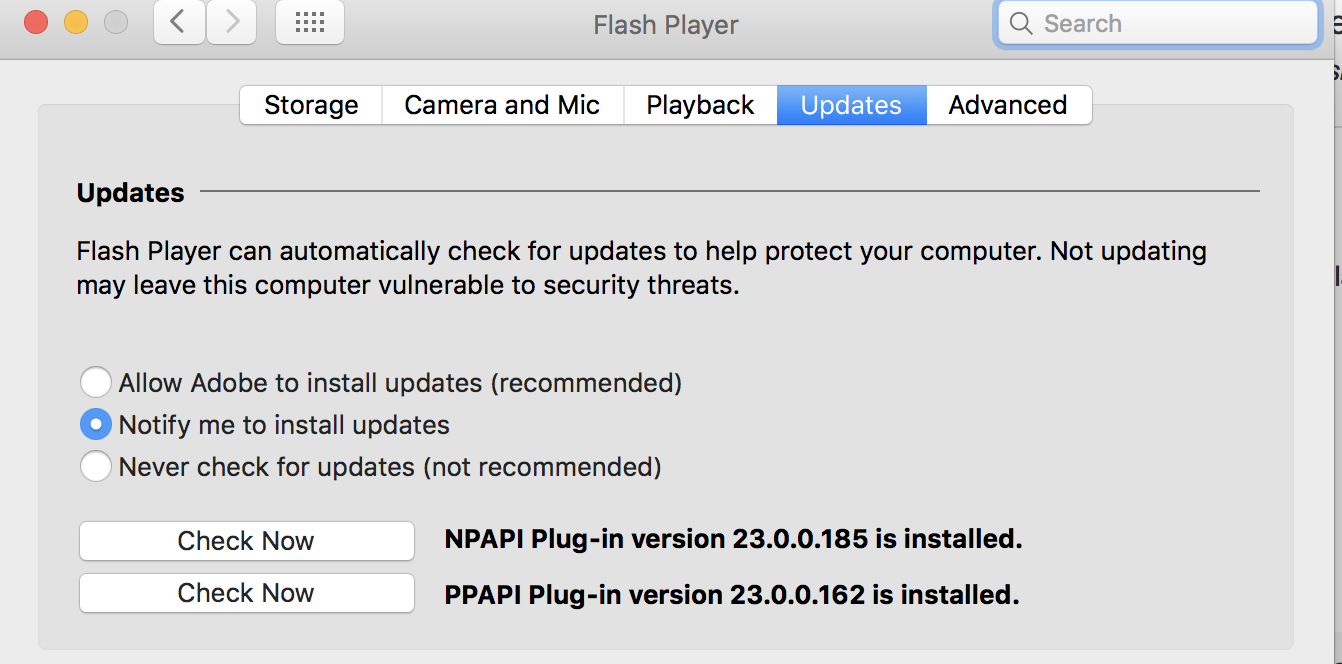Image resolution: width=1342 pixels, height=664 pixels.
Task: Select the Updates tab
Action: tap(851, 105)
